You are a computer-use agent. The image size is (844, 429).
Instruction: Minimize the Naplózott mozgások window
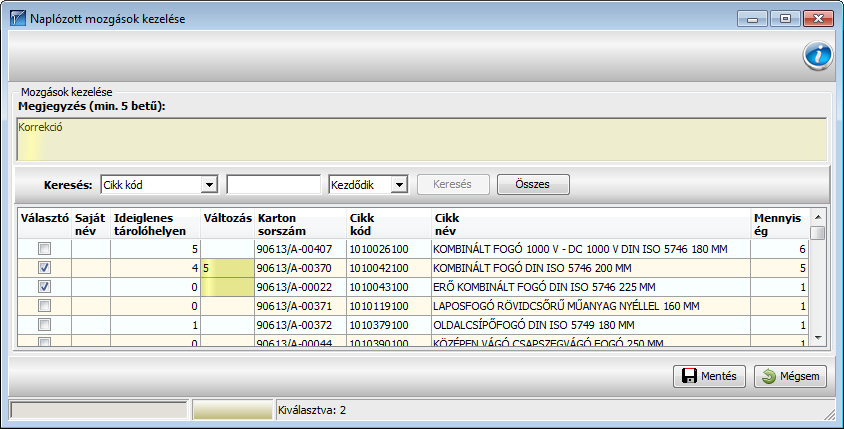(x=752, y=19)
